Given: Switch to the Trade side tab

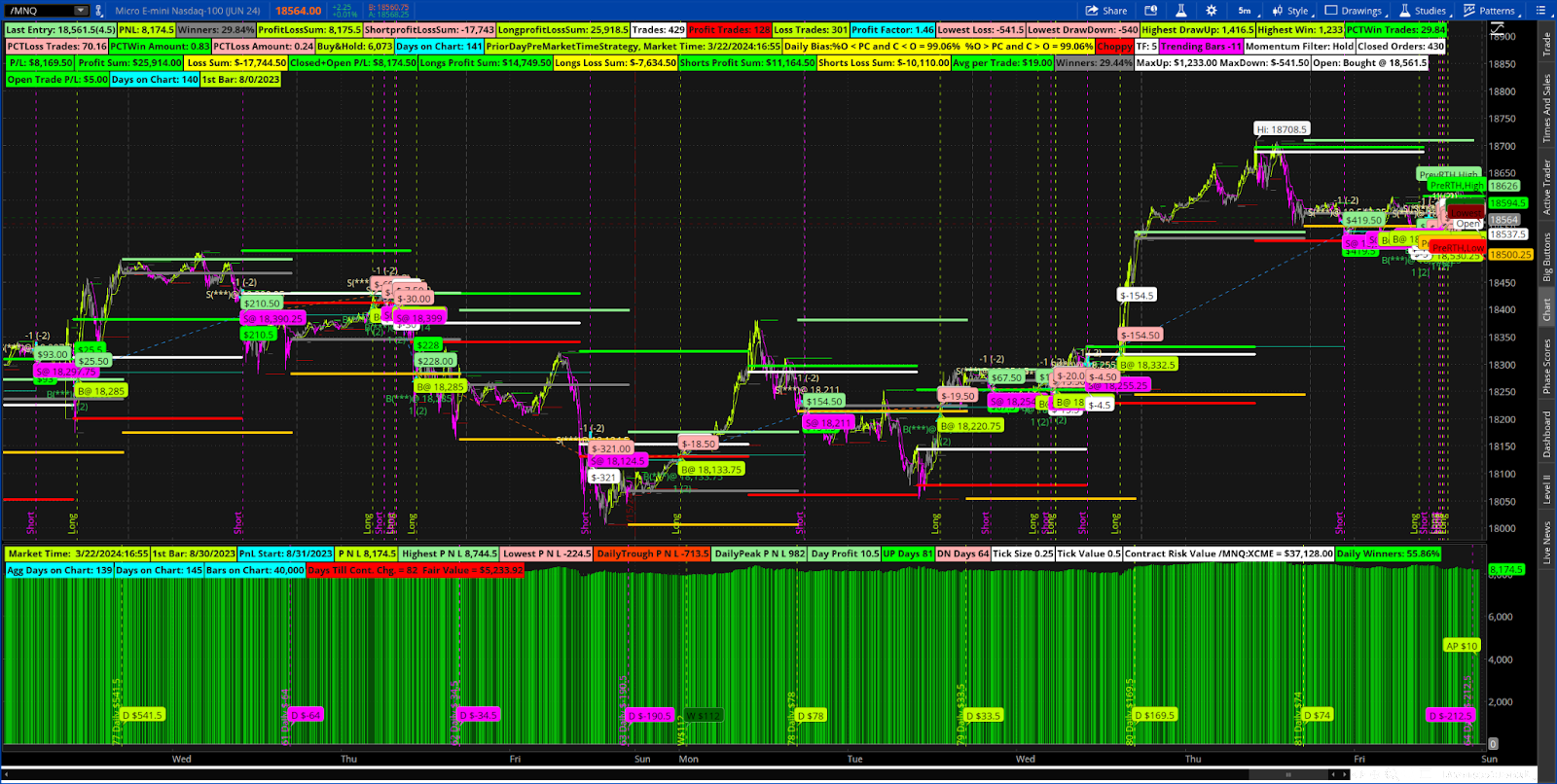Looking at the screenshot, I should tap(1546, 44).
